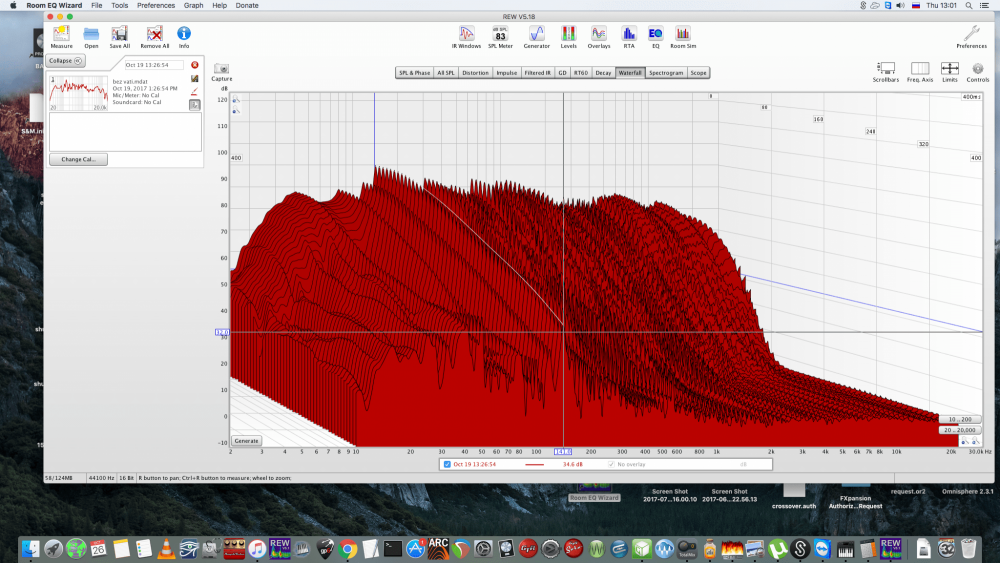Click the measurement notes icon below trace color
Viewport: 1000px width, 563px height.
pyautogui.click(x=195, y=105)
